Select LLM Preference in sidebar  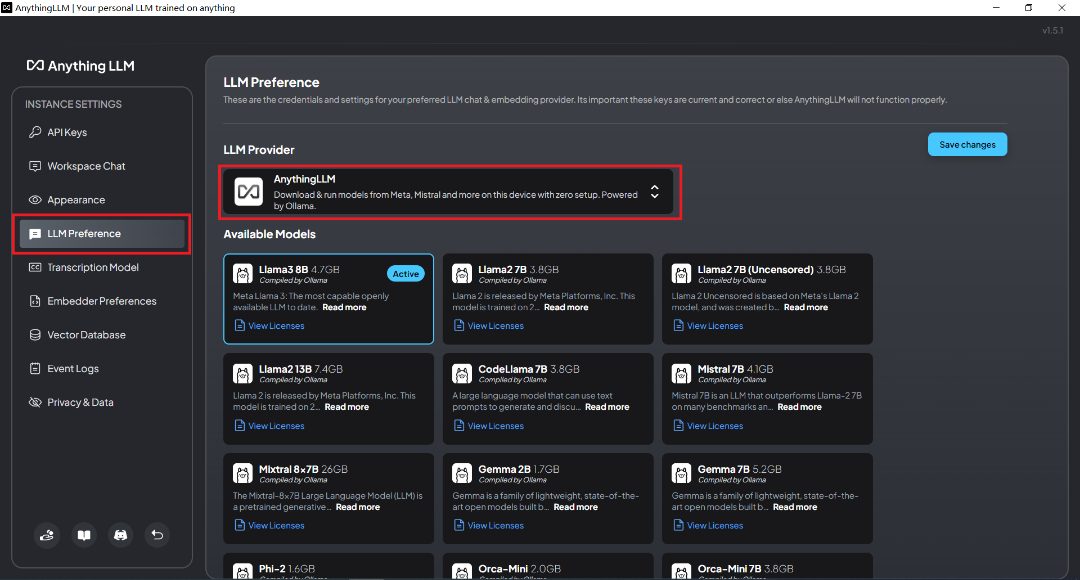[102, 234]
